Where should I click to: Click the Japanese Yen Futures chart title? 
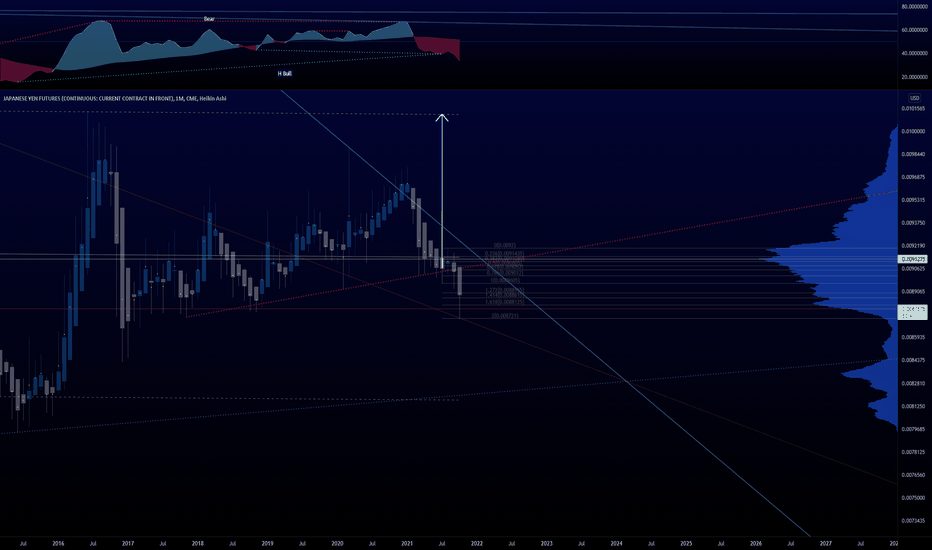click(115, 98)
